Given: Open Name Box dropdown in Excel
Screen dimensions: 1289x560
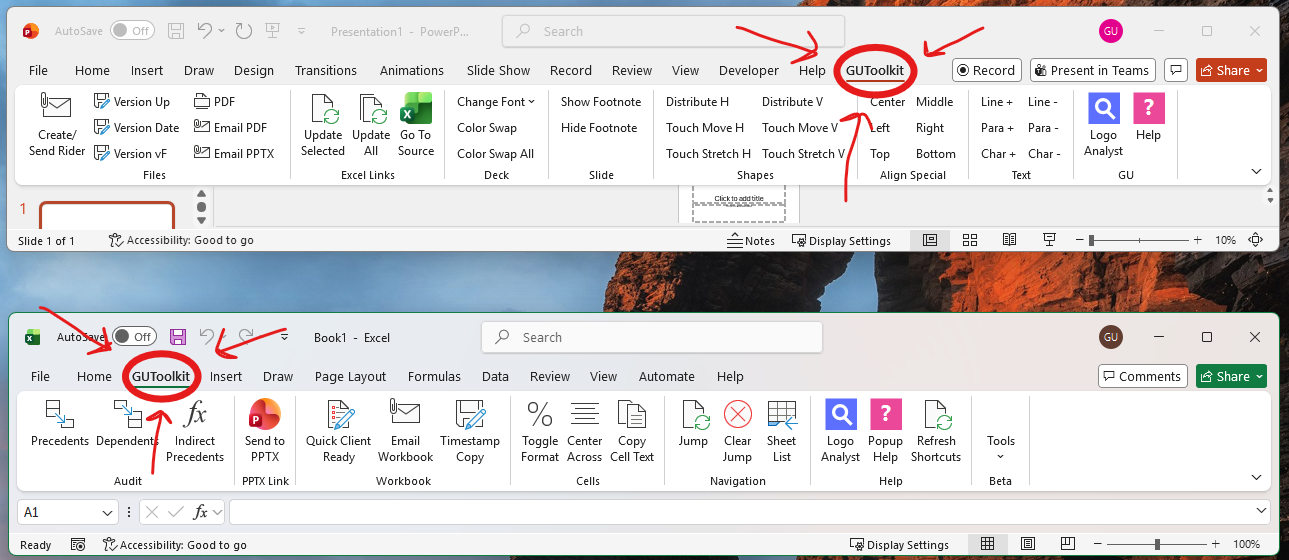Looking at the screenshot, I should tap(109, 512).
